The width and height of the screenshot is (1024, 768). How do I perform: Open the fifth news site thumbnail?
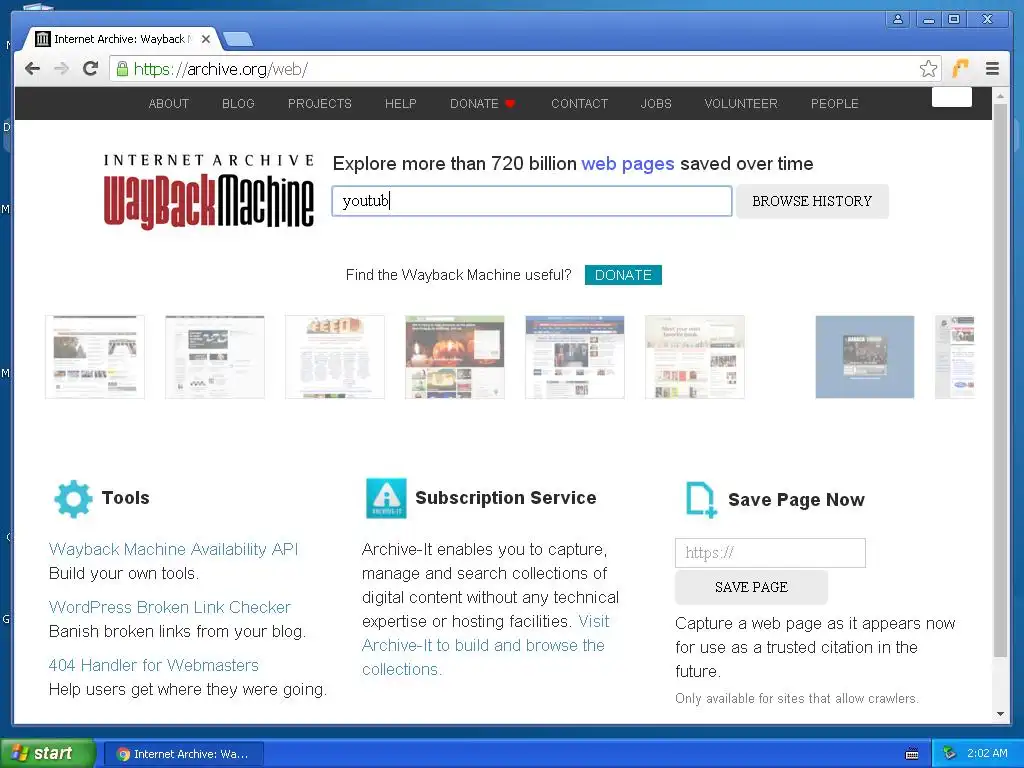pyautogui.click(x=575, y=357)
